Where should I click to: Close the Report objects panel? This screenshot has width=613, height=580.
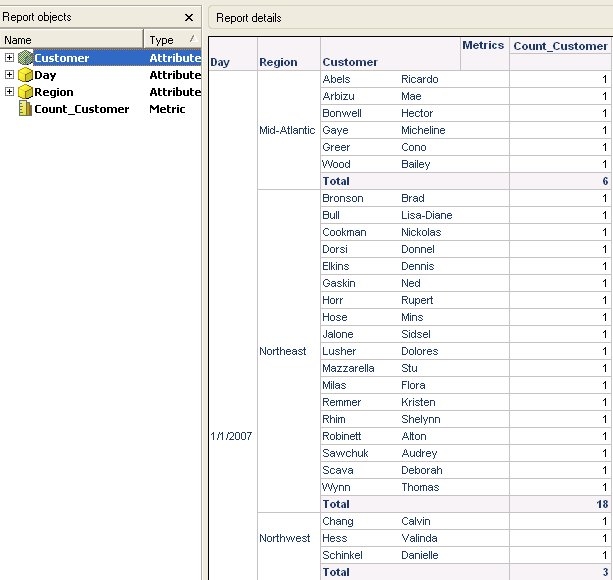pyautogui.click(x=189, y=17)
